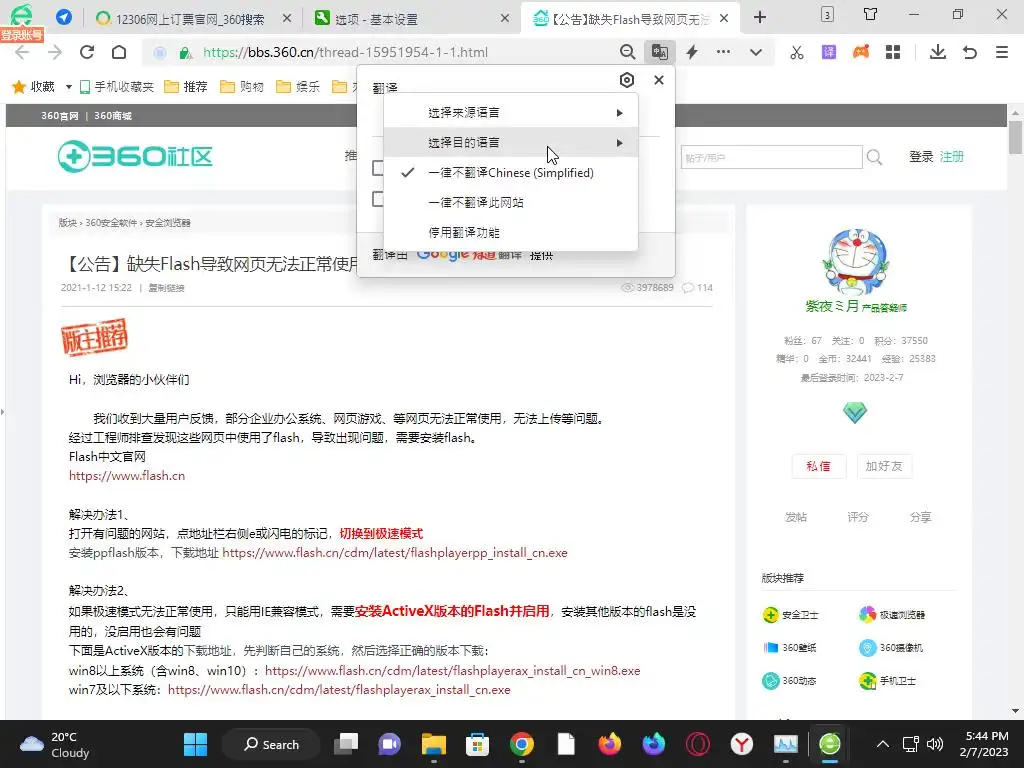Toggle 一律不翻译Chinese (Simplified) option
The width and height of the screenshot is (1024, 768).
tap(511, 172)
